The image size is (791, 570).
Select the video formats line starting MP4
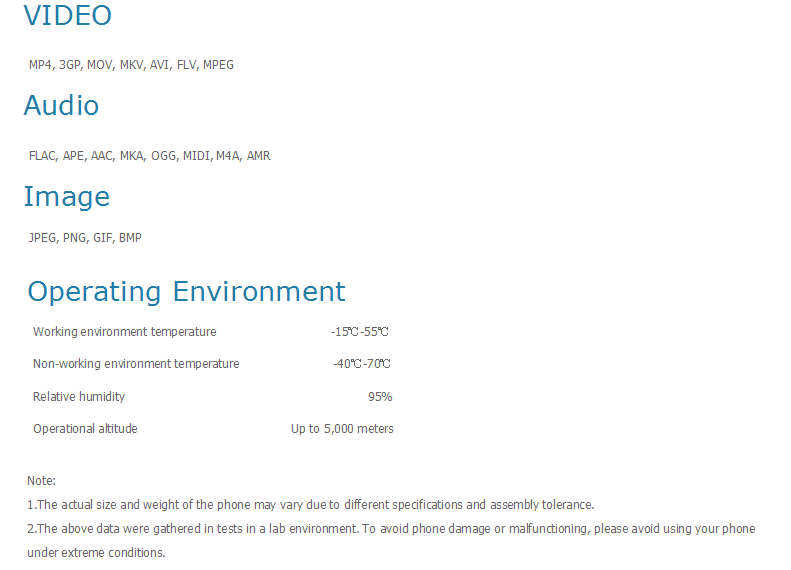[131, 65]
